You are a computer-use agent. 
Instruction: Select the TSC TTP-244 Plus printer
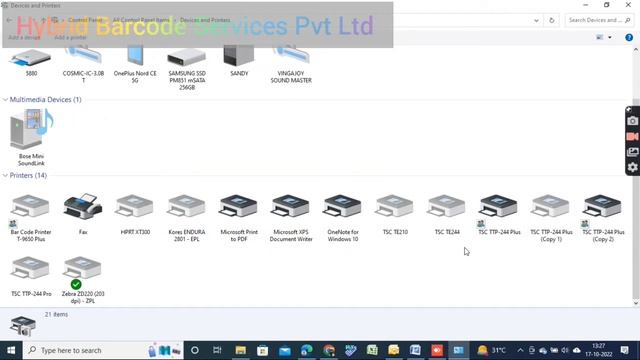pyautogui.click(x=499, y=215)
